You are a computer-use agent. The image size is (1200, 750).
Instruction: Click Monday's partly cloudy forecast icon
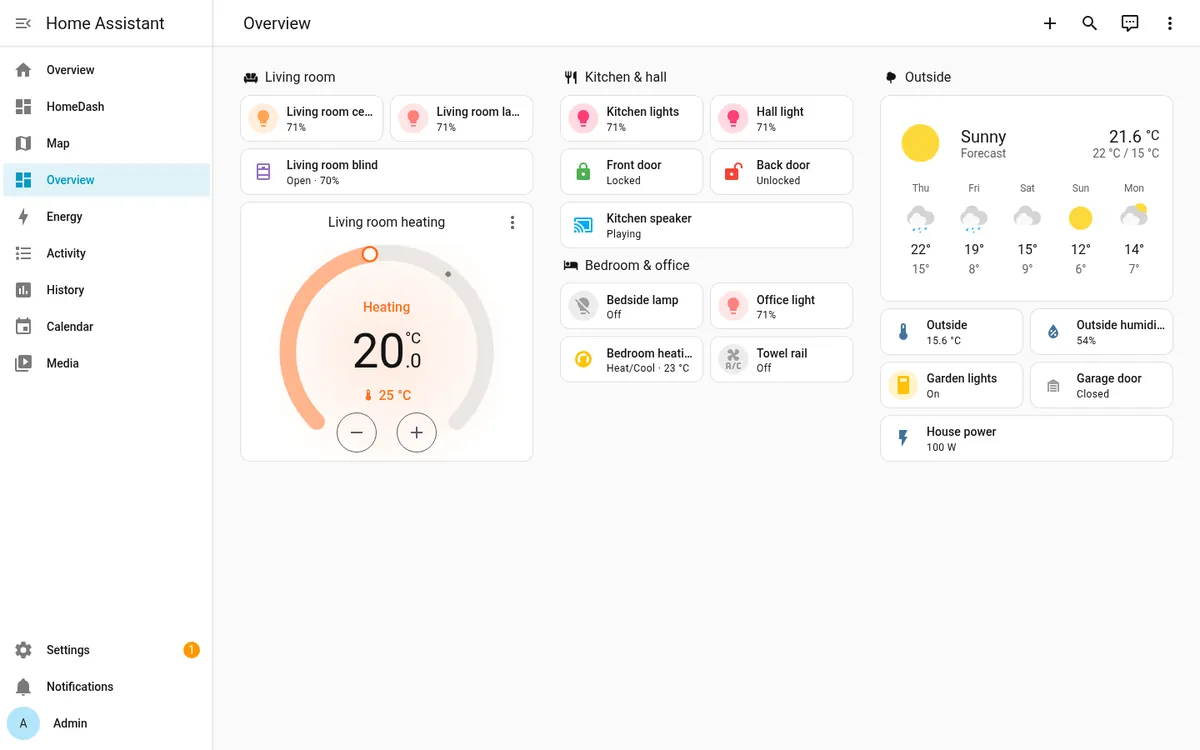(1134, 215)
